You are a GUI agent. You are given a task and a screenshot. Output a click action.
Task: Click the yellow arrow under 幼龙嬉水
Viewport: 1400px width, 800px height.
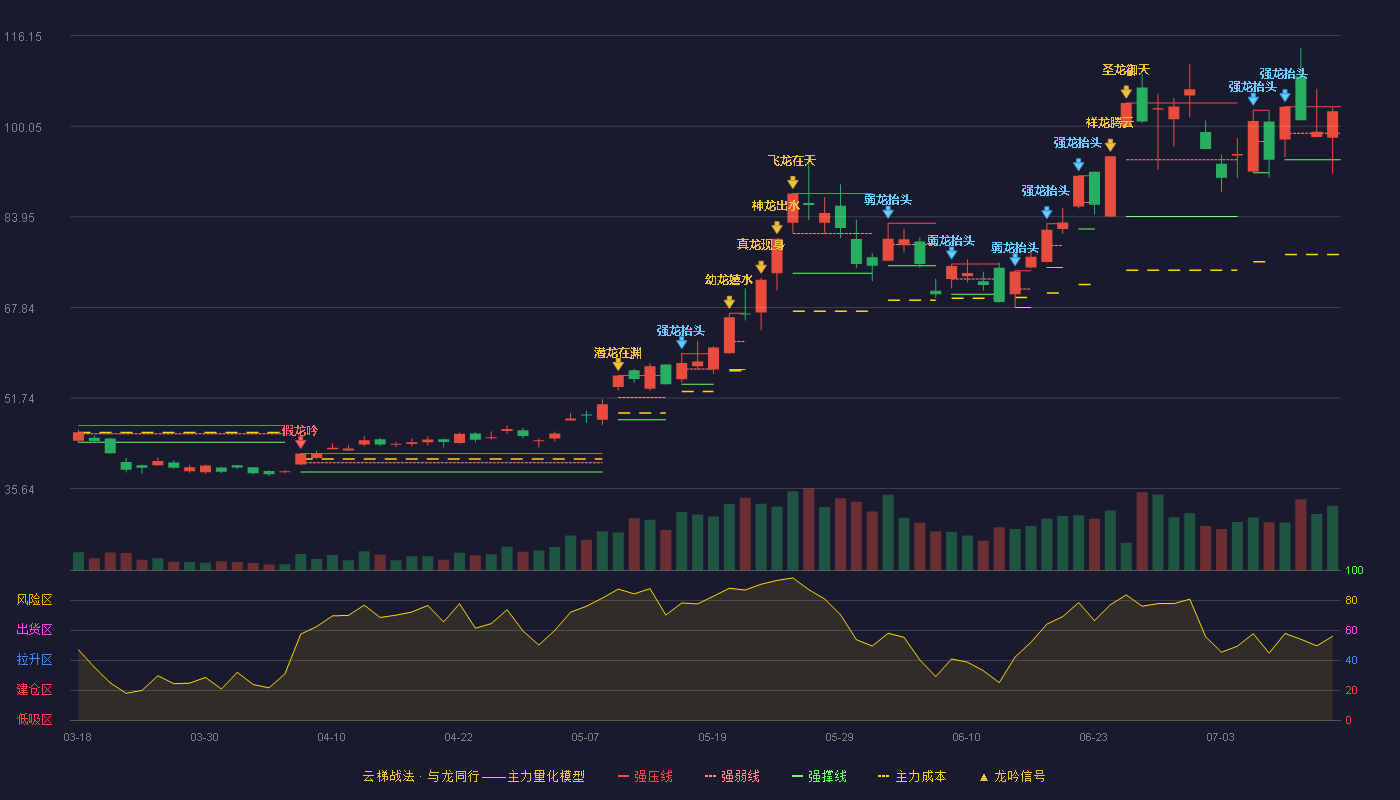click(x=729, y=302)
